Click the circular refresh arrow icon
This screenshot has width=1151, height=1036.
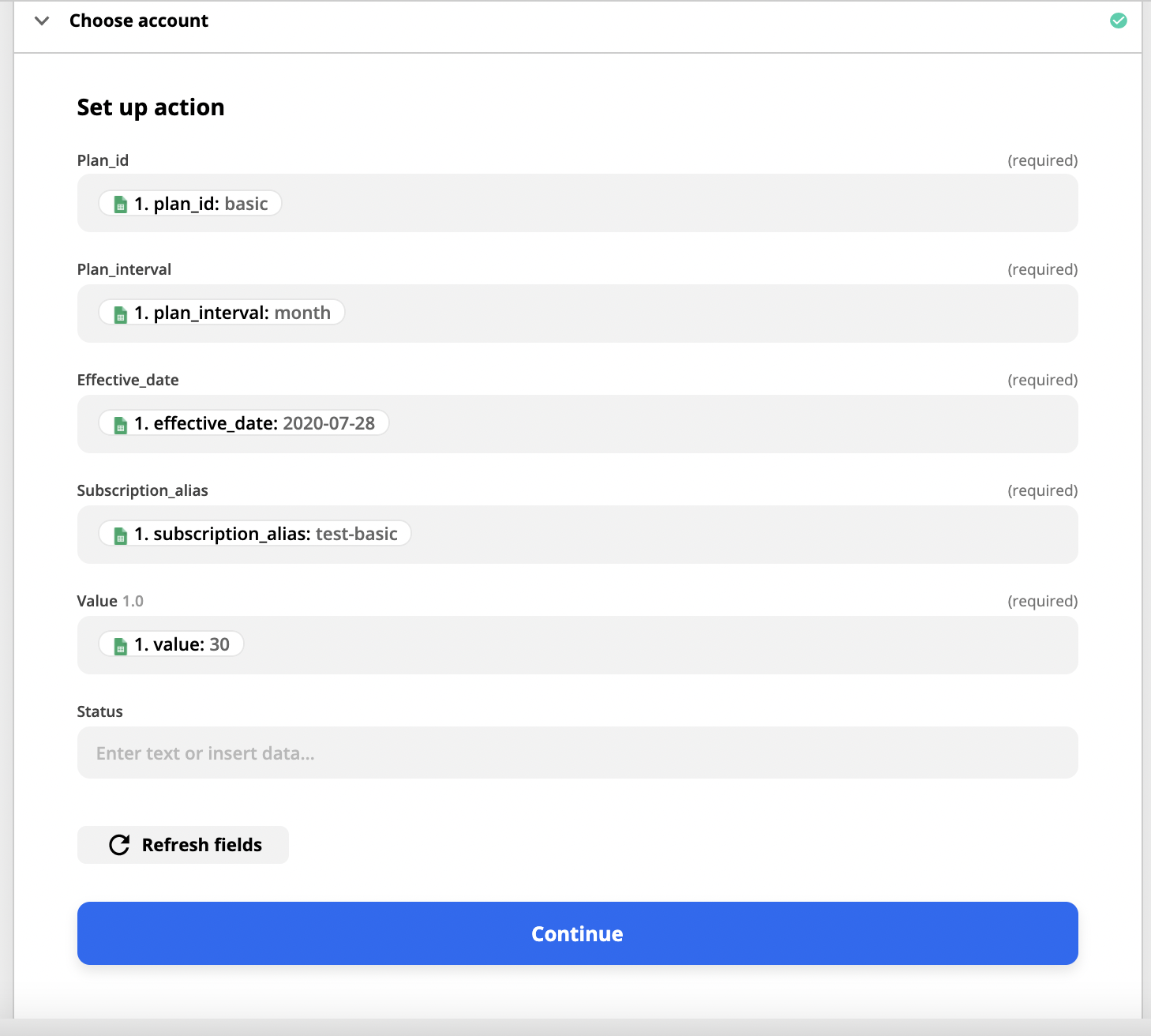pyautogui.click(x=119, y=845)
